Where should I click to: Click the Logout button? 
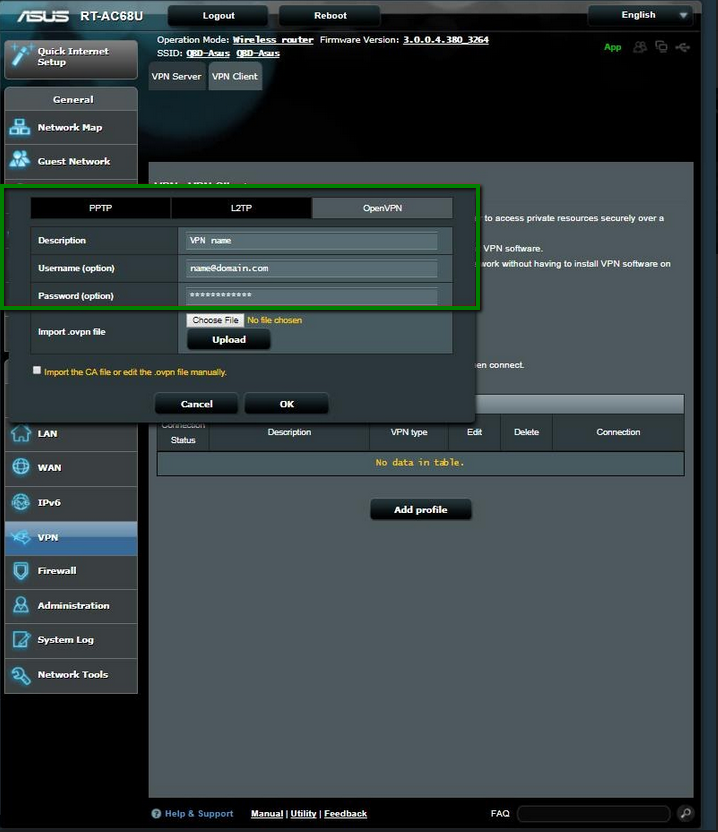pos(218,16)
